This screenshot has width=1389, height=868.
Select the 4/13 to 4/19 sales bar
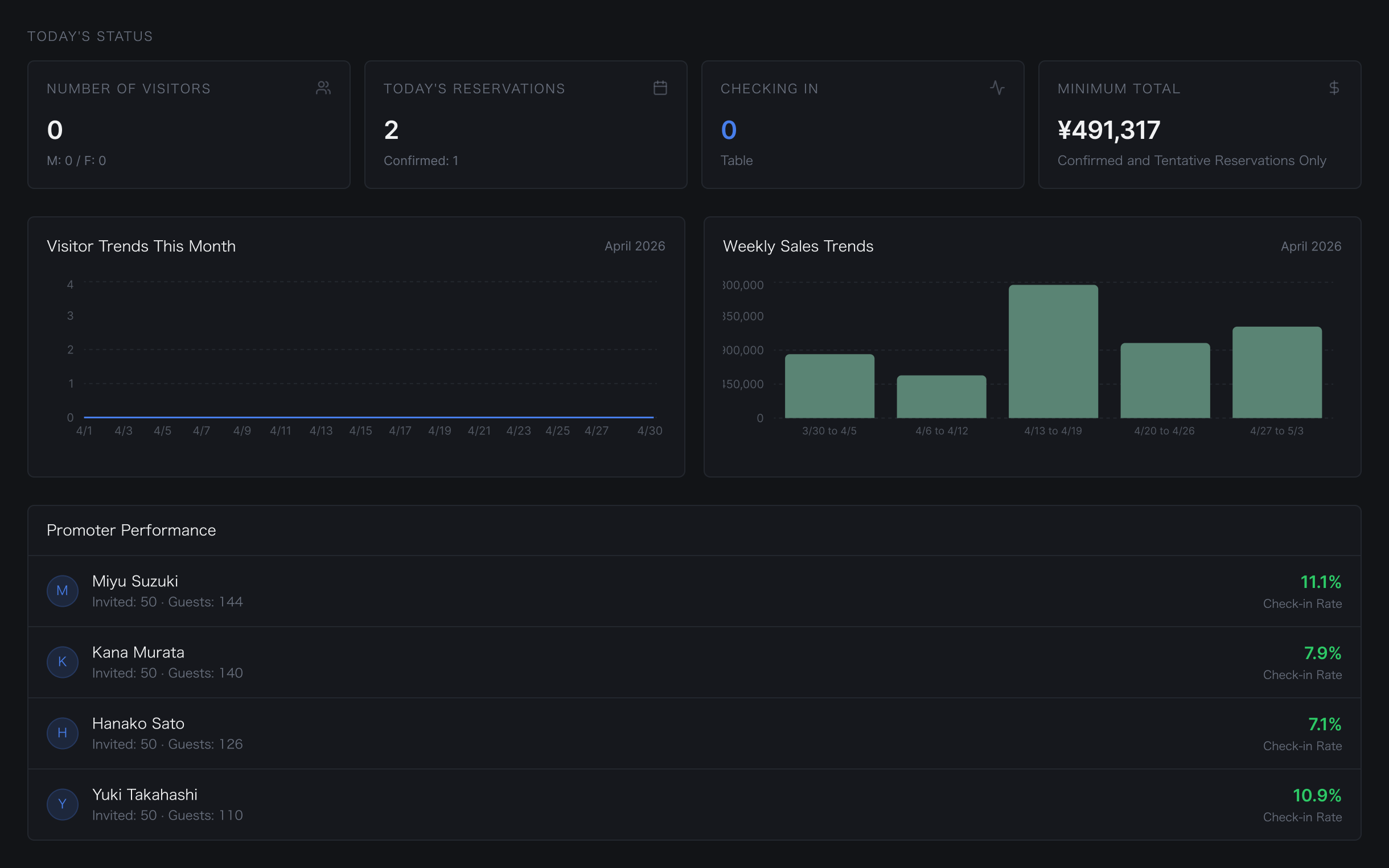pyautogui.click(x=1053, y=351)
